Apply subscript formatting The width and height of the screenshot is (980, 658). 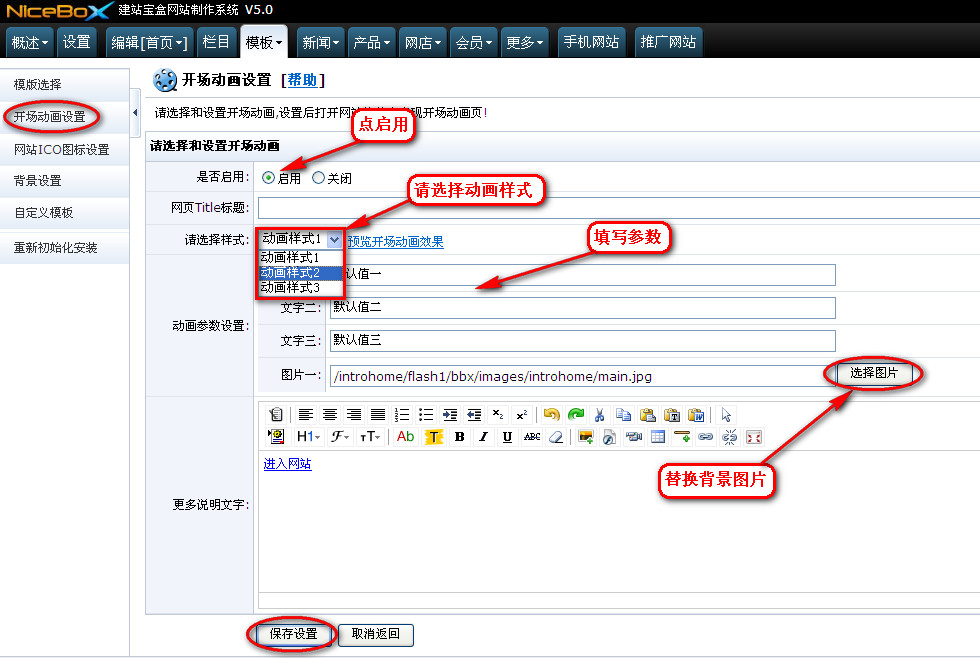coord(498,414)
